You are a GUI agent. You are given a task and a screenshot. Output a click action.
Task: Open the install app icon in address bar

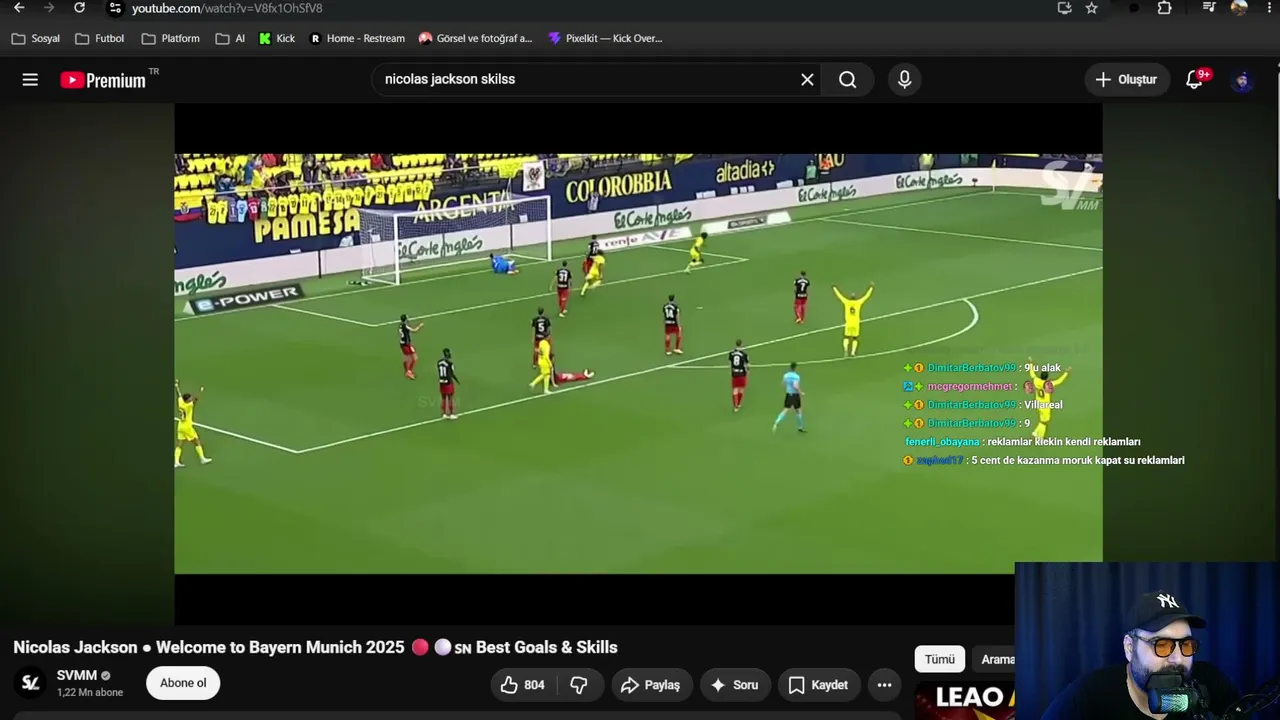tap(1064, 8)
